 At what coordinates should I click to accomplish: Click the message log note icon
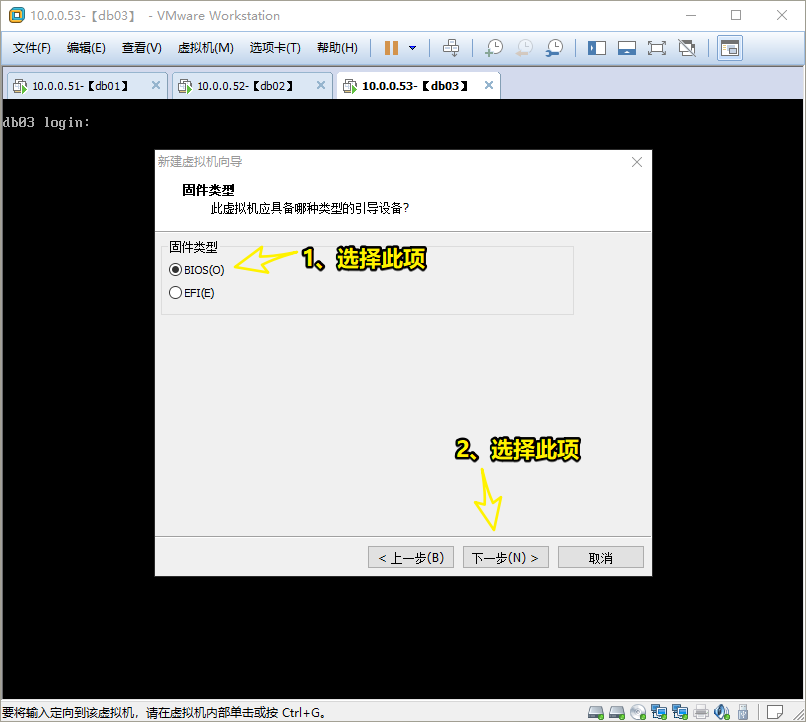tap(775, 712)
